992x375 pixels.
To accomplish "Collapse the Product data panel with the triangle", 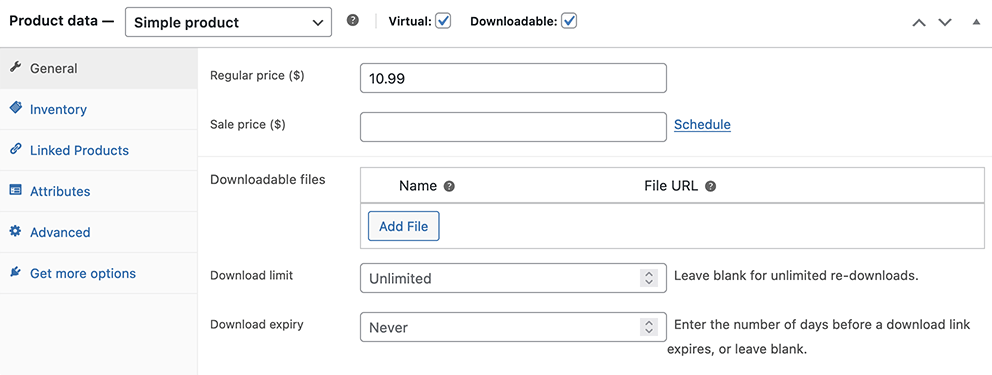I will tap(976, 22).
